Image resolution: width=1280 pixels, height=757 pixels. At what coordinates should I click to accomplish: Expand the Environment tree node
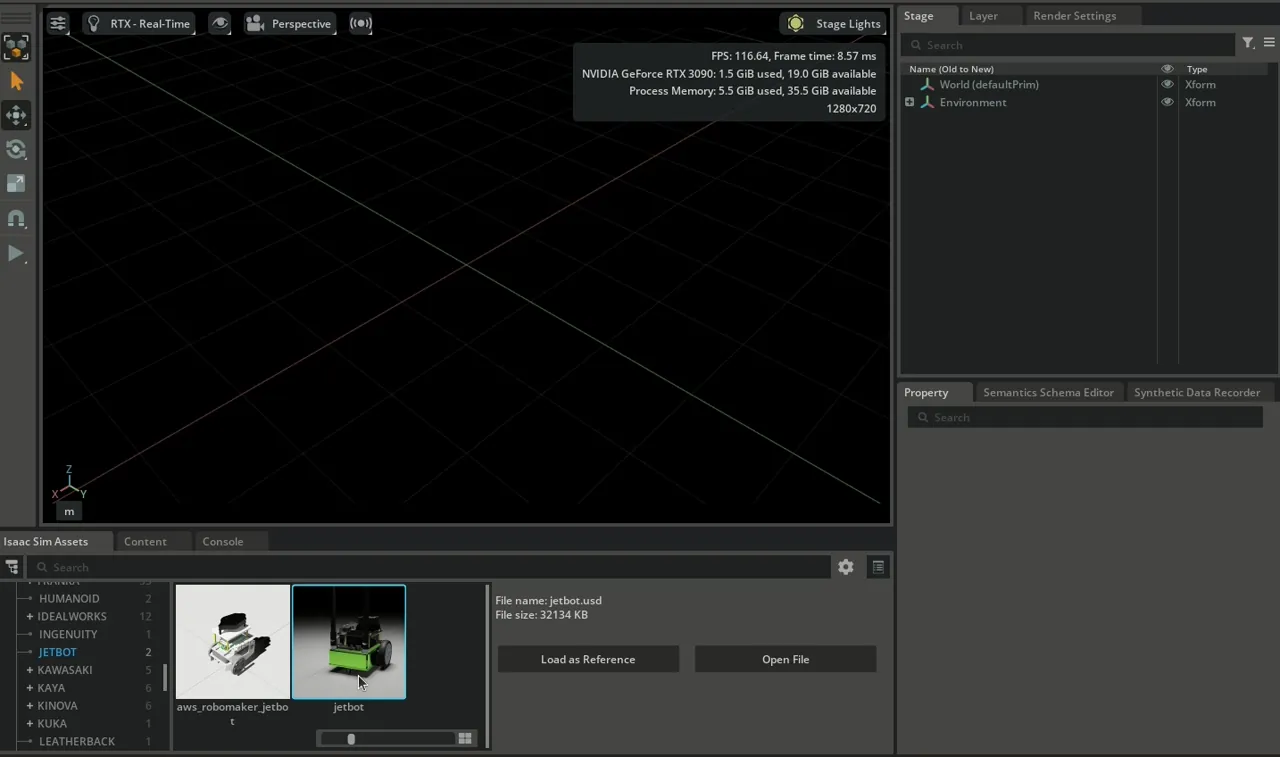[x=909, y=102]
